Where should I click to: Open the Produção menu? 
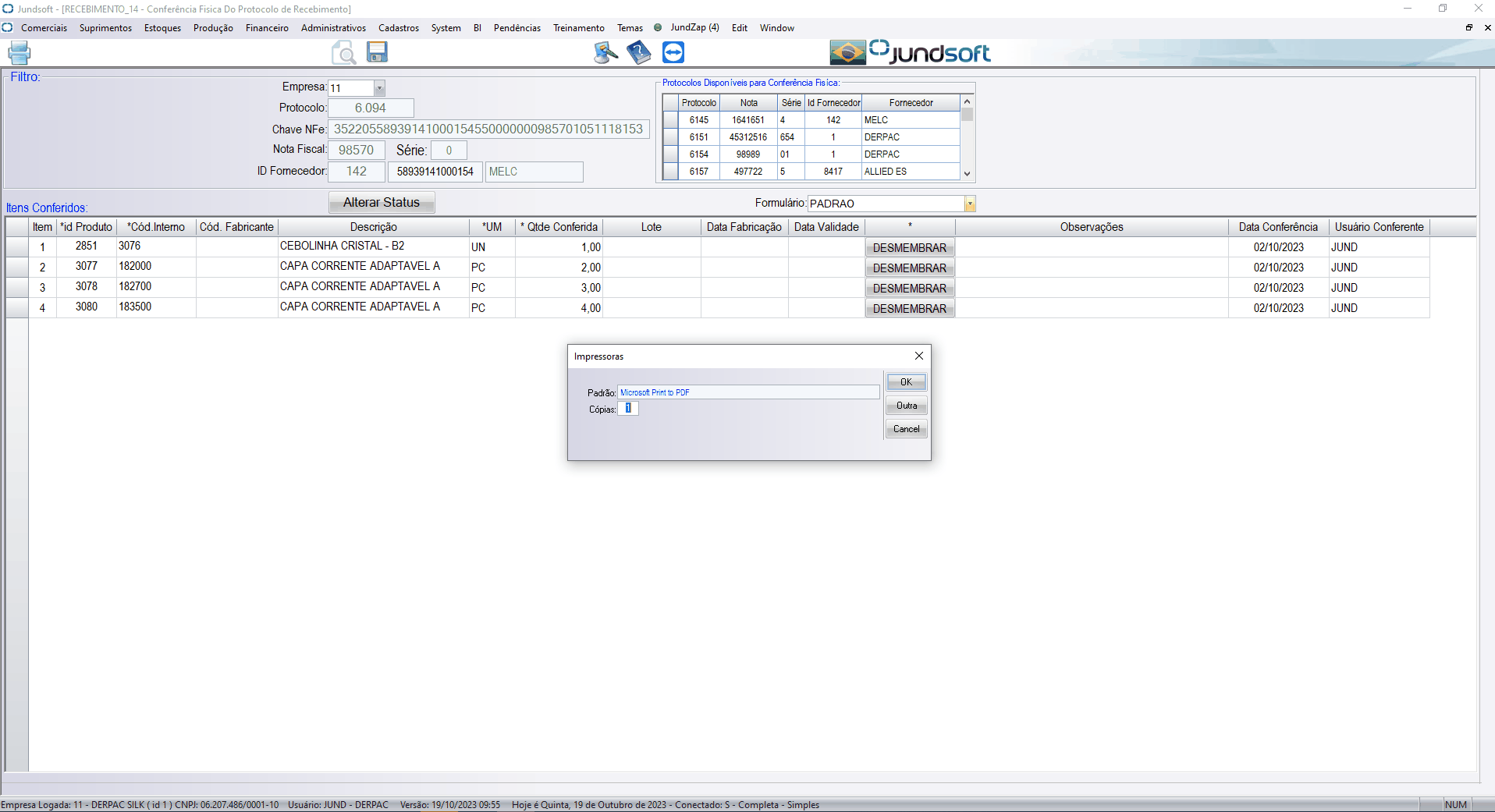pyautogui.click(x=213, y=28)
